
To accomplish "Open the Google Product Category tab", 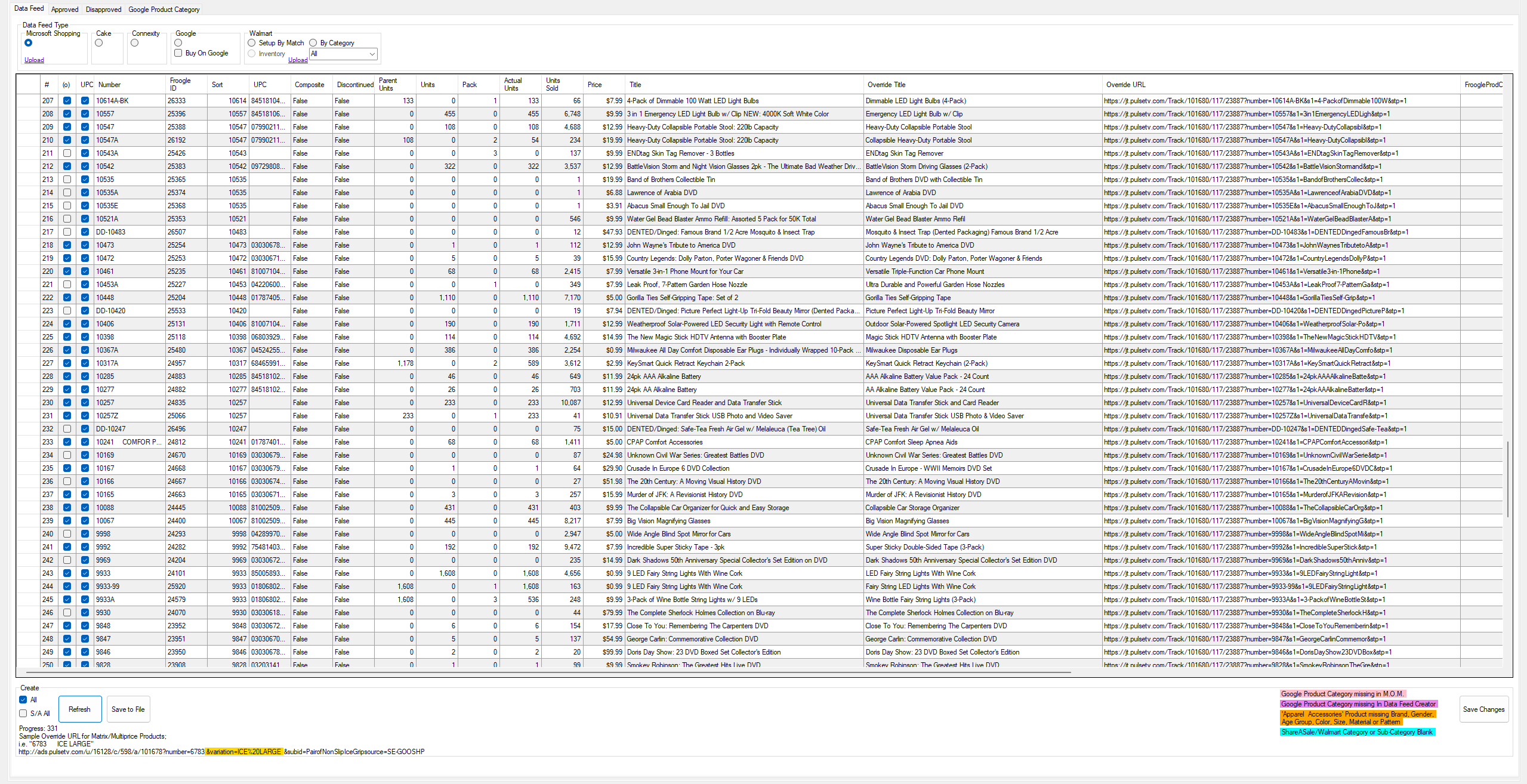I will point(164,10).
